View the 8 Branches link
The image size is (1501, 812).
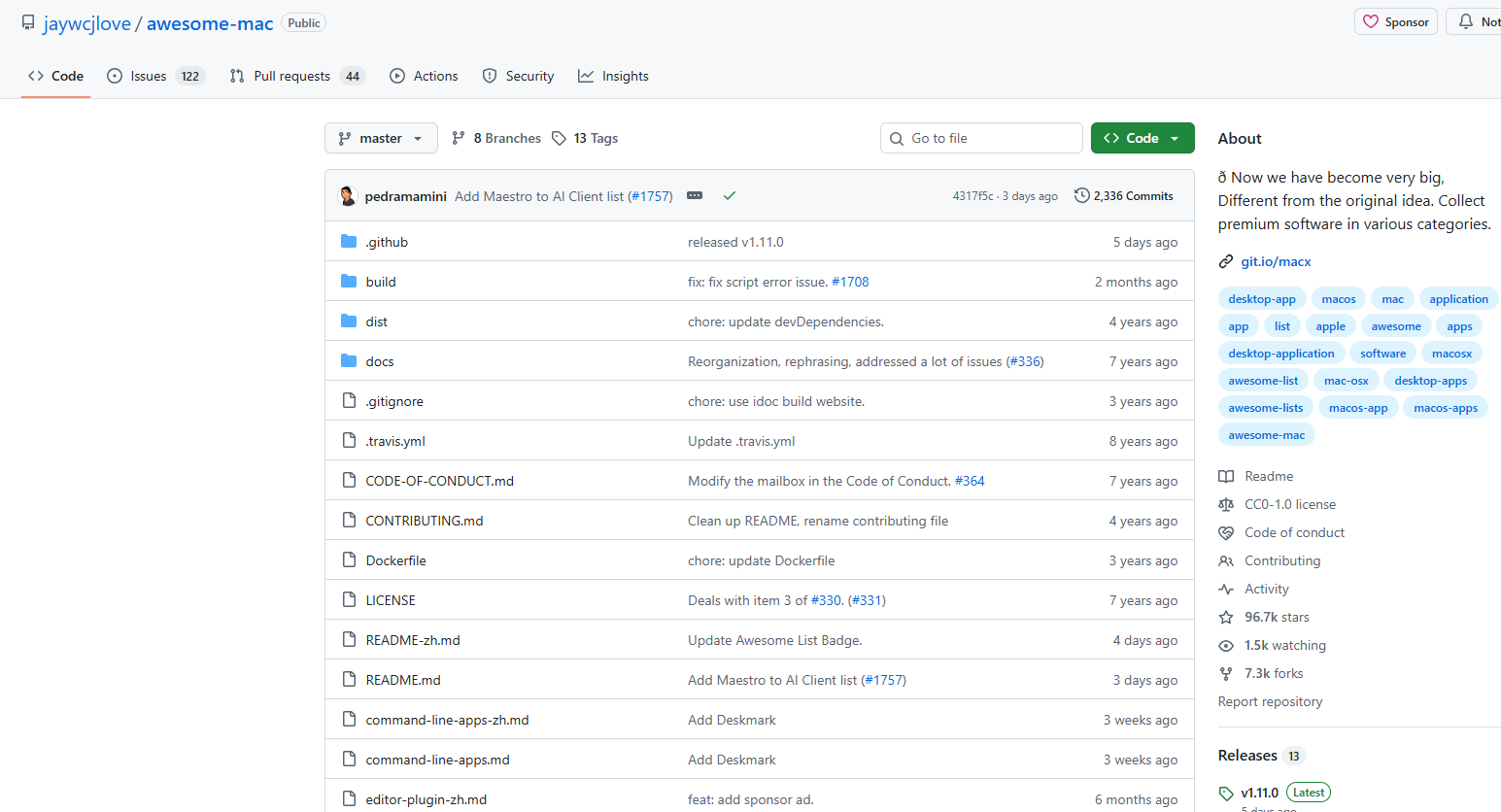(x=496, y=138)
